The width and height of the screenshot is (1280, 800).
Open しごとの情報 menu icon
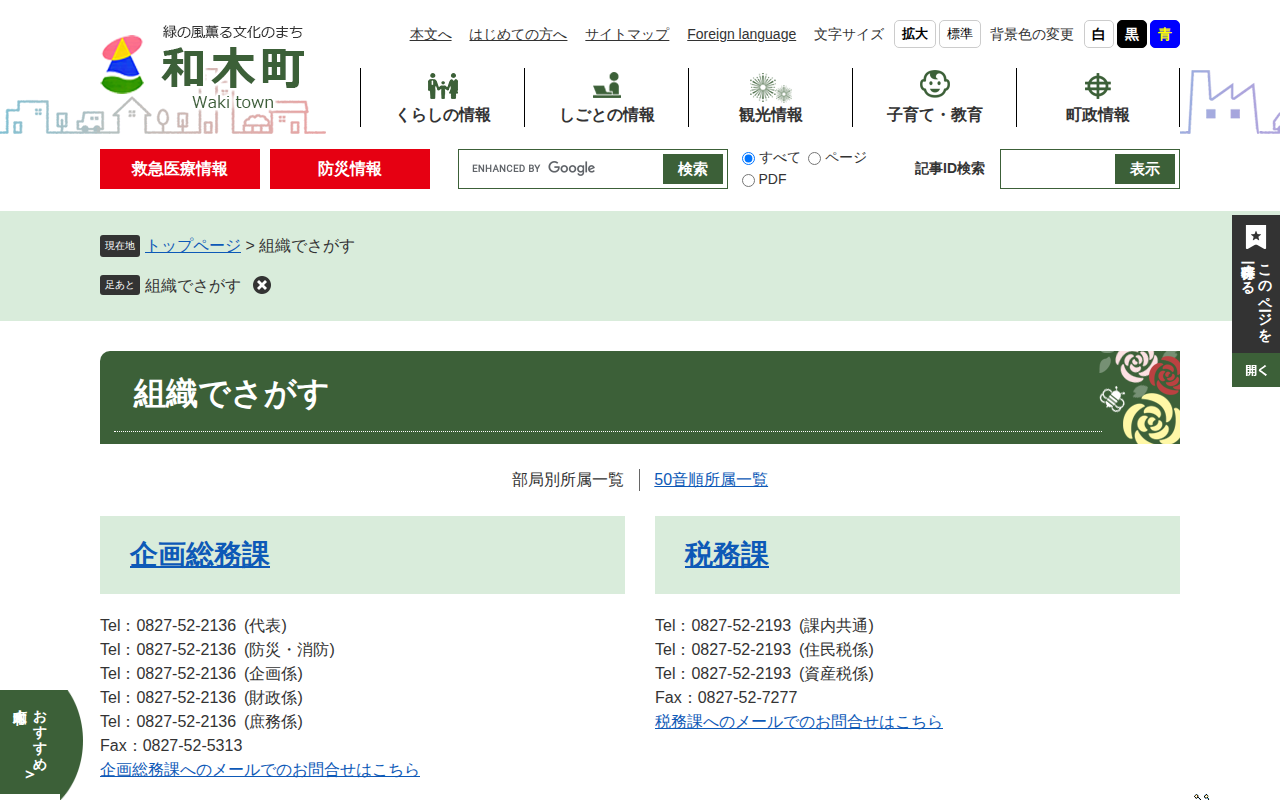point(607,86)
